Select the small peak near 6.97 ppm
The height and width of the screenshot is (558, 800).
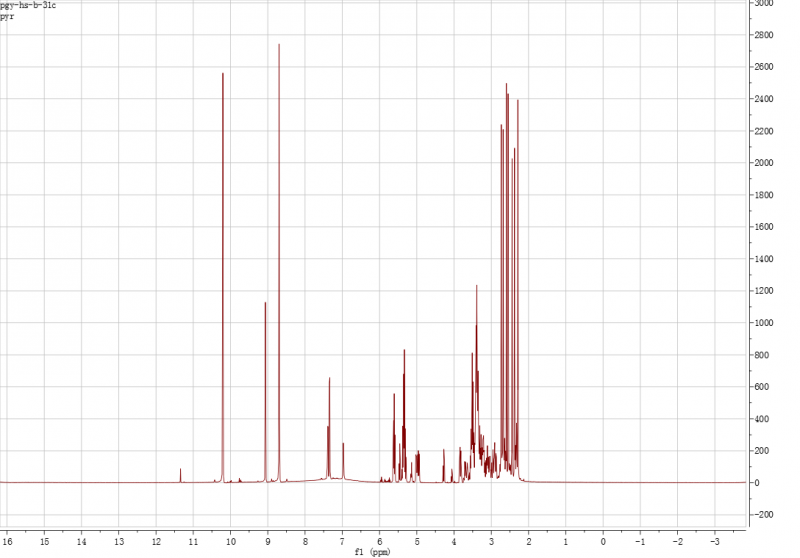pos(343,461)
